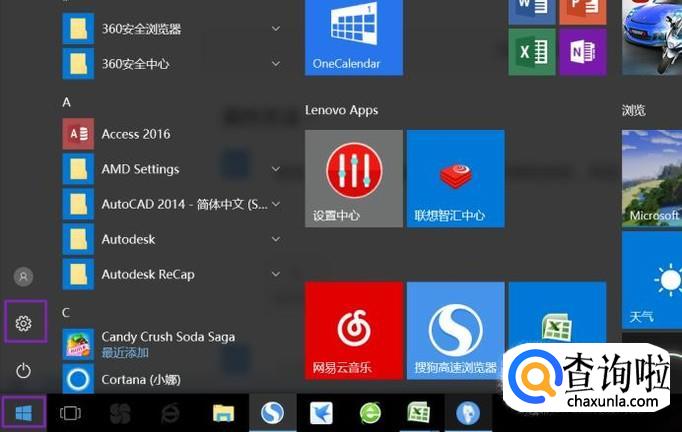Open the 网易云音乐 tile
682x432 pixels.
coord(354,331)
